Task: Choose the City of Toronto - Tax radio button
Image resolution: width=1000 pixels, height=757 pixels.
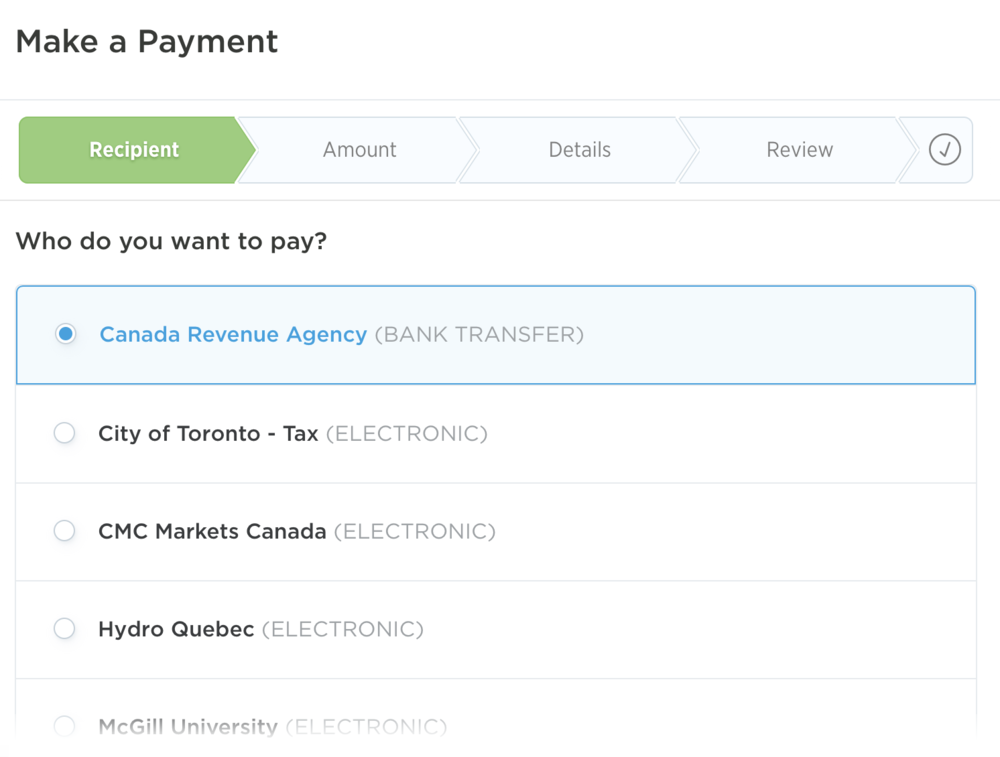Action: point(65,433)
